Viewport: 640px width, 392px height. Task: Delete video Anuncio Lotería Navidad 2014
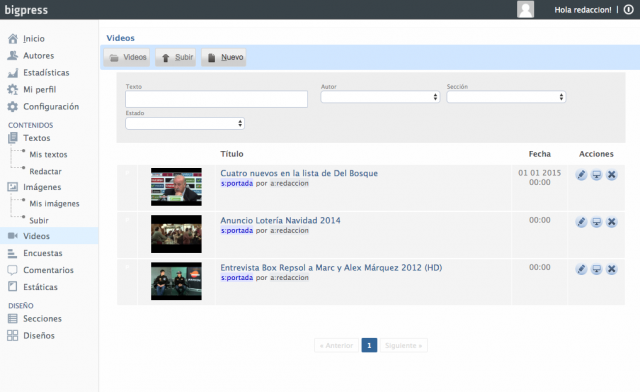tap(611, 222)
